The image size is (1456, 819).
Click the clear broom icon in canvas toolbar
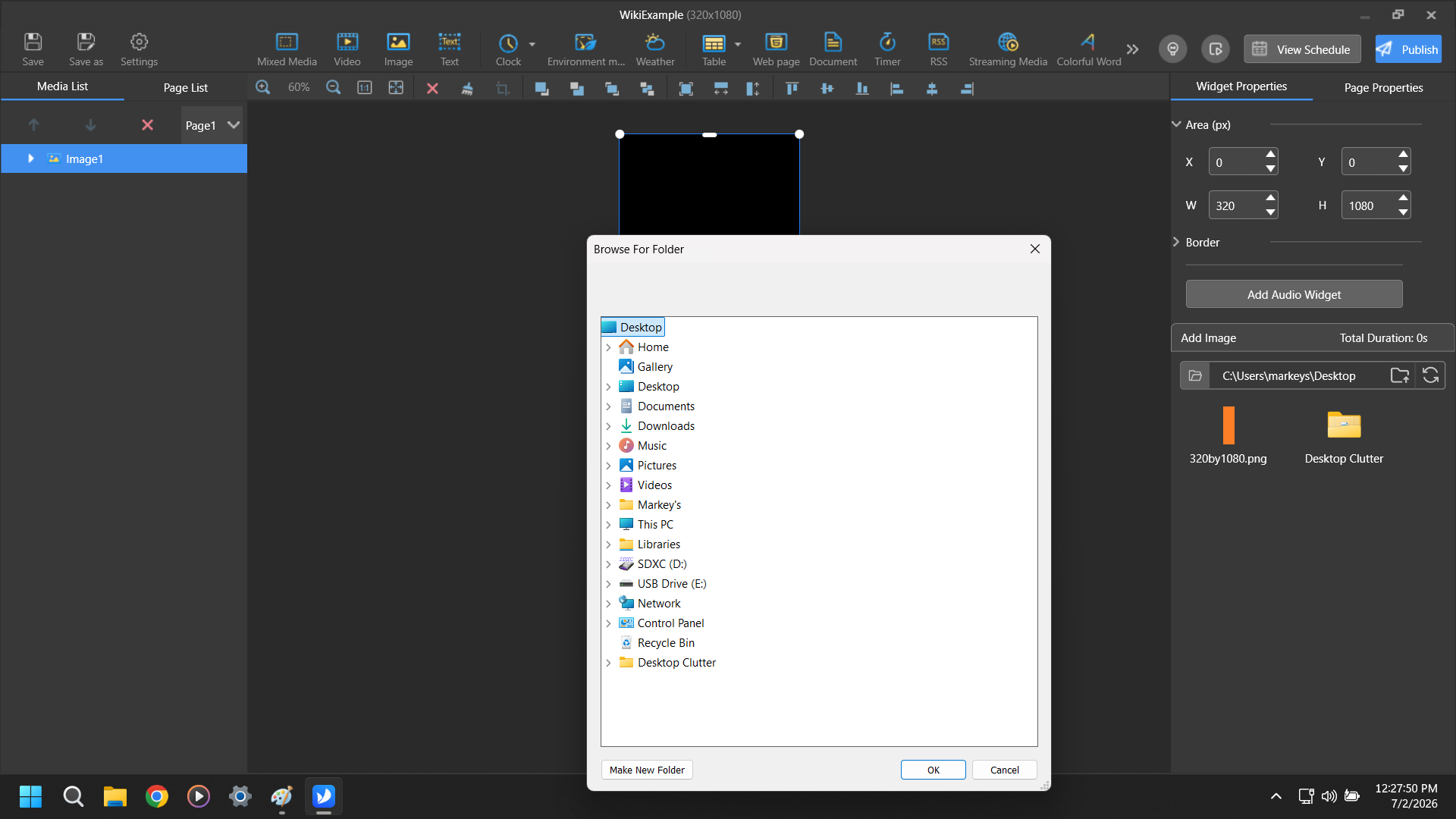467,89
